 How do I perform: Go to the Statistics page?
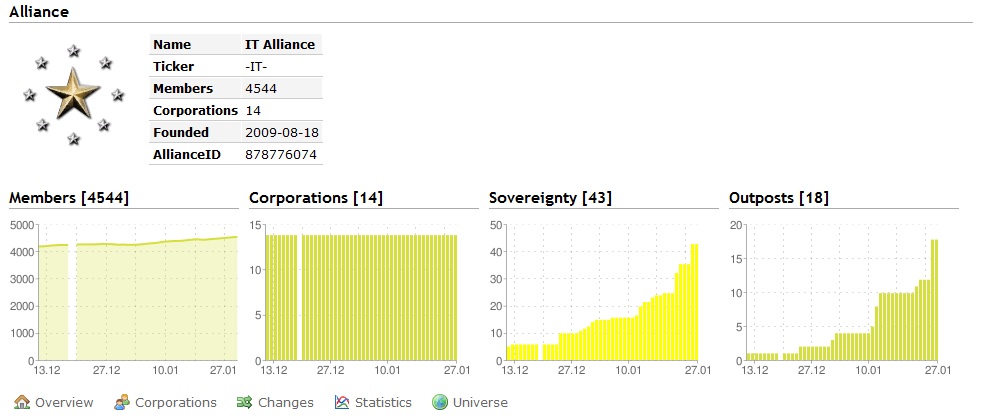(383, 403)
